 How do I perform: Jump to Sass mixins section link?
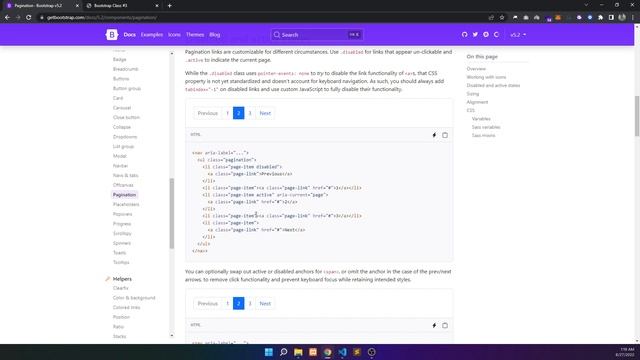click(x=483, y=135)
